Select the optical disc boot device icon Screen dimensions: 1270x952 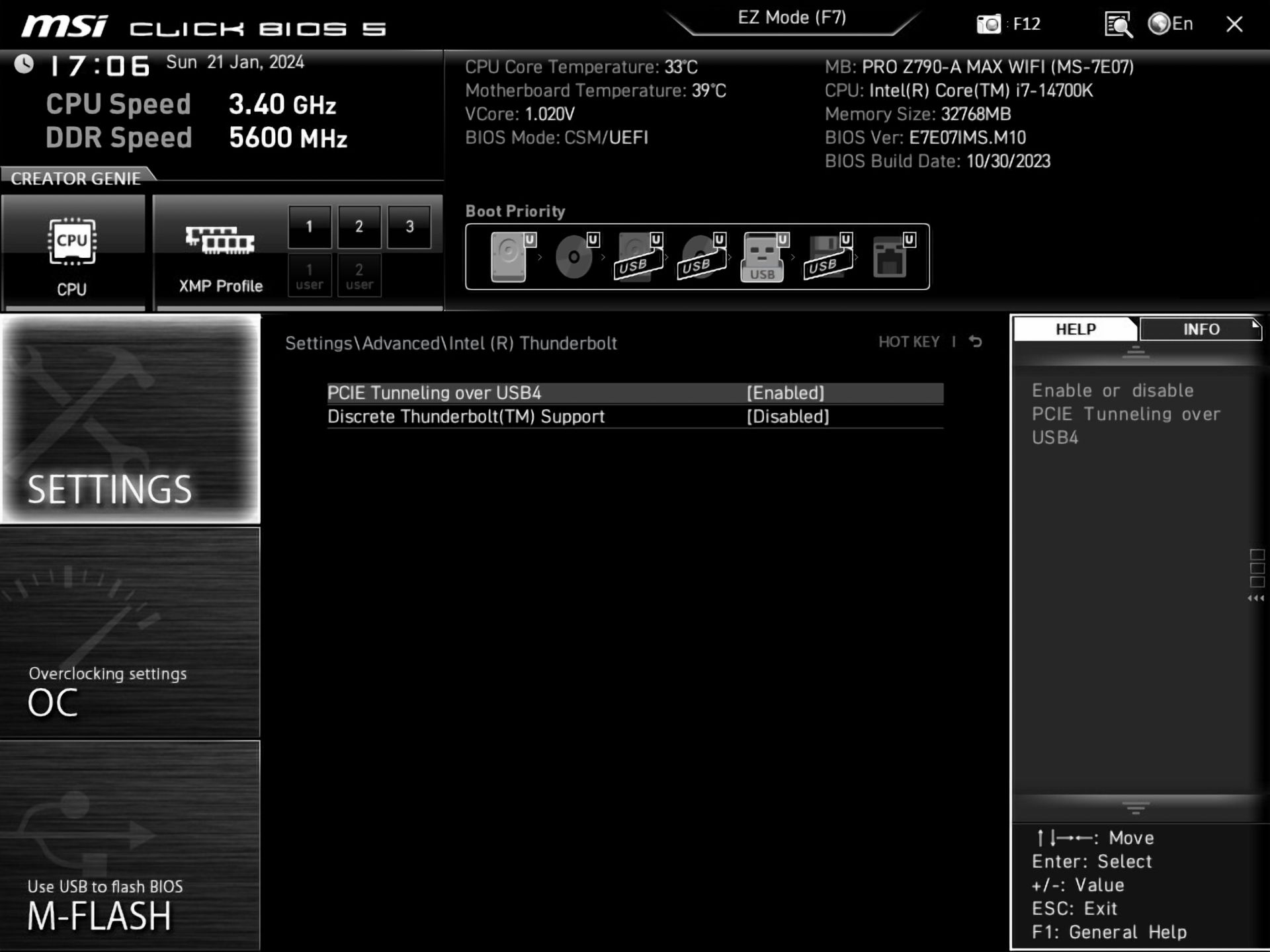coord(575,257)
